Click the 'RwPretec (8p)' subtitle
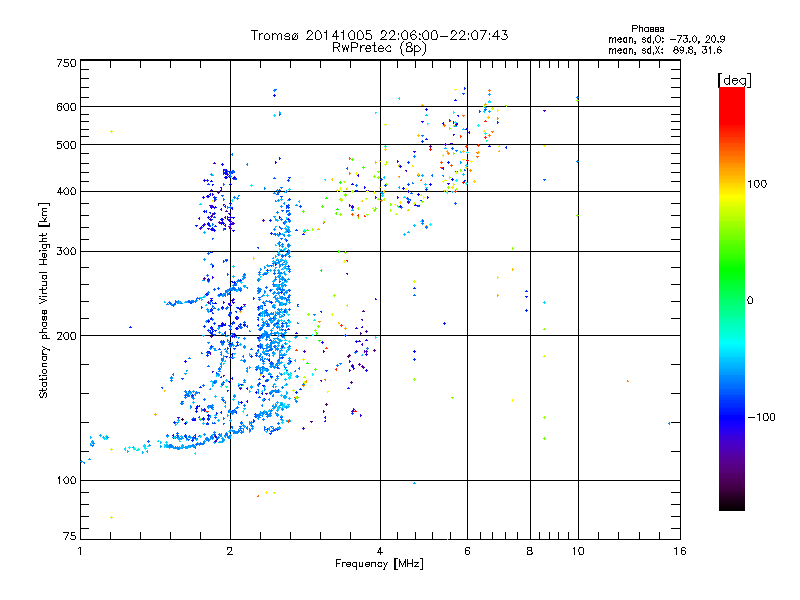 click(x=379, y=48)
